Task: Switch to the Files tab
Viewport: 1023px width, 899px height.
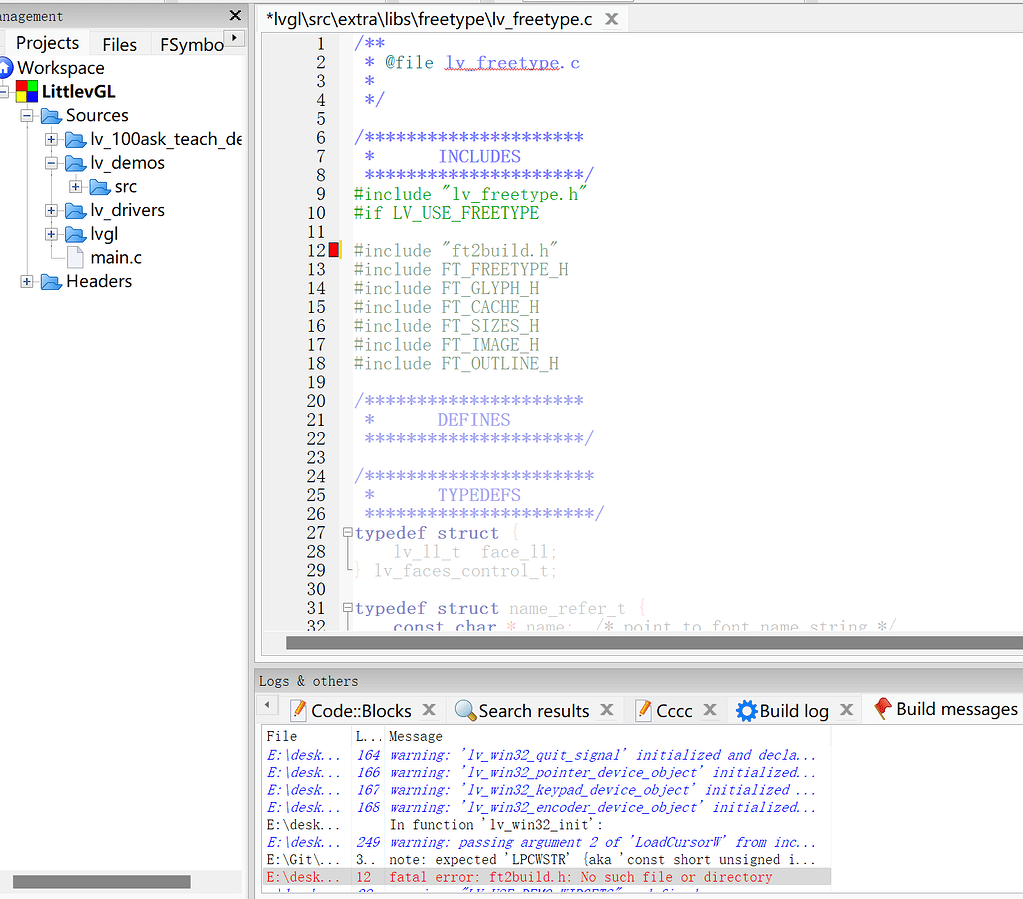Action: (119, 44)
